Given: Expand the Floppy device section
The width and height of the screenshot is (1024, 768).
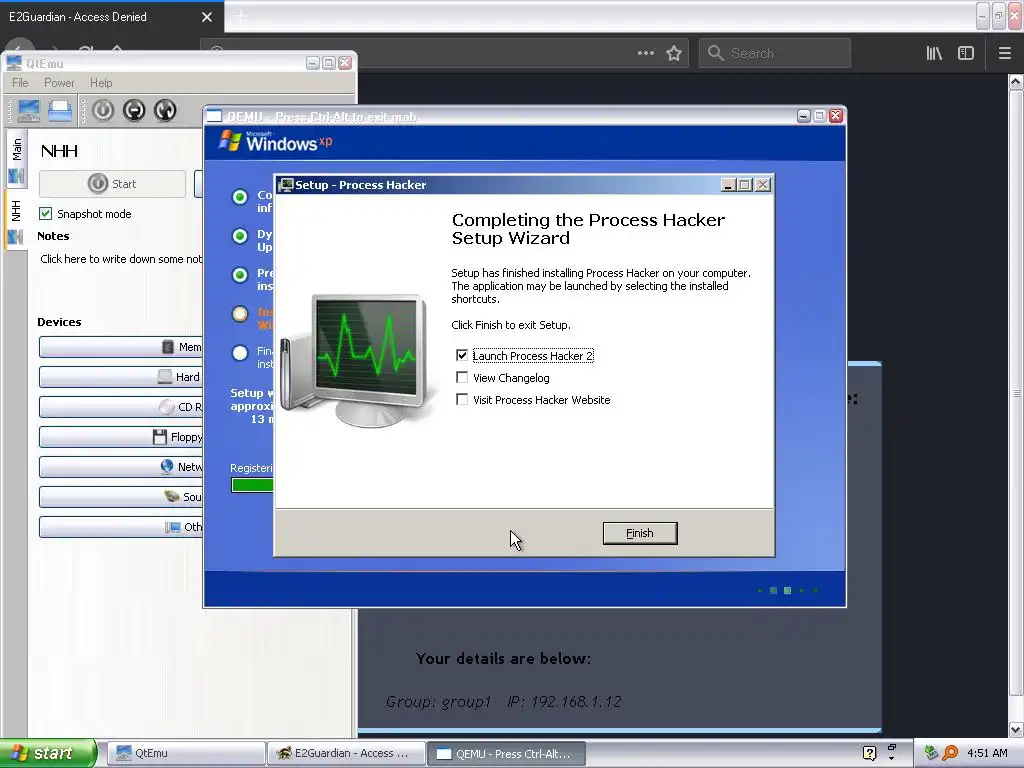Looking at the screenshot, I should click(x=121, y=437).
